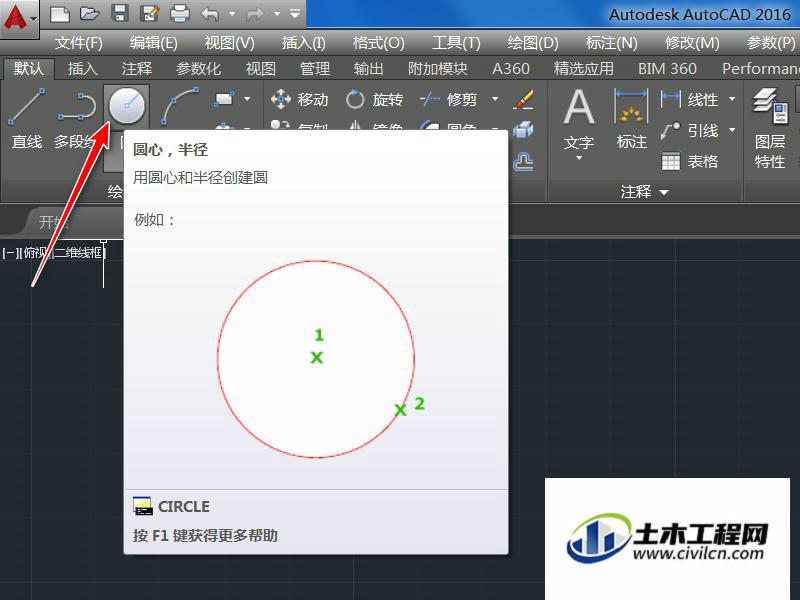Open the 编辑(E) menu
Screen dimensions: 800x600
154,43
